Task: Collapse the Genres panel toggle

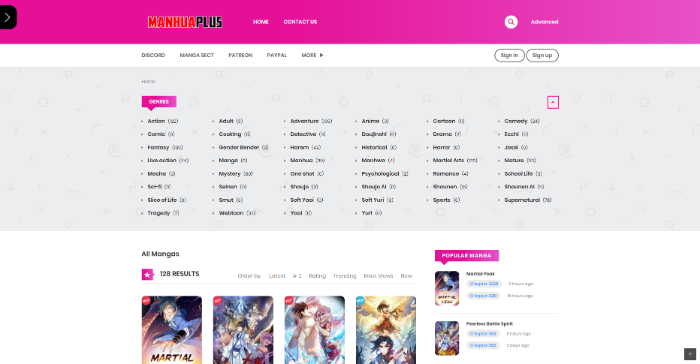Action: coord(553,102)
